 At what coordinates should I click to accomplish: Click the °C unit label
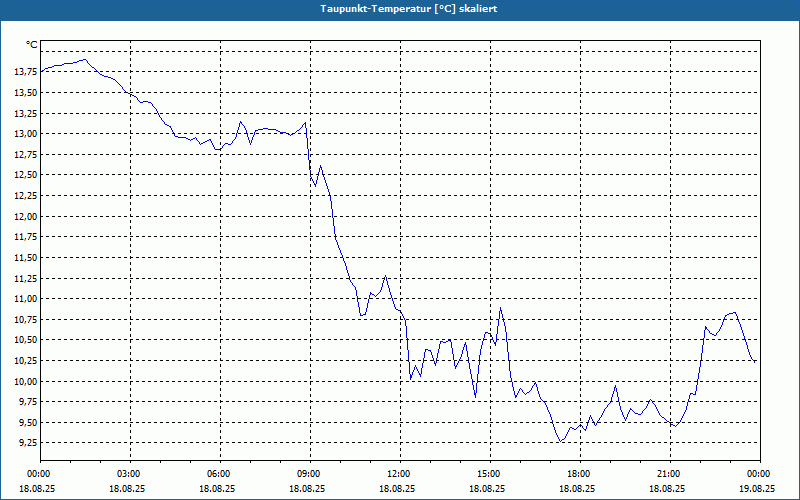pos(32,45)
